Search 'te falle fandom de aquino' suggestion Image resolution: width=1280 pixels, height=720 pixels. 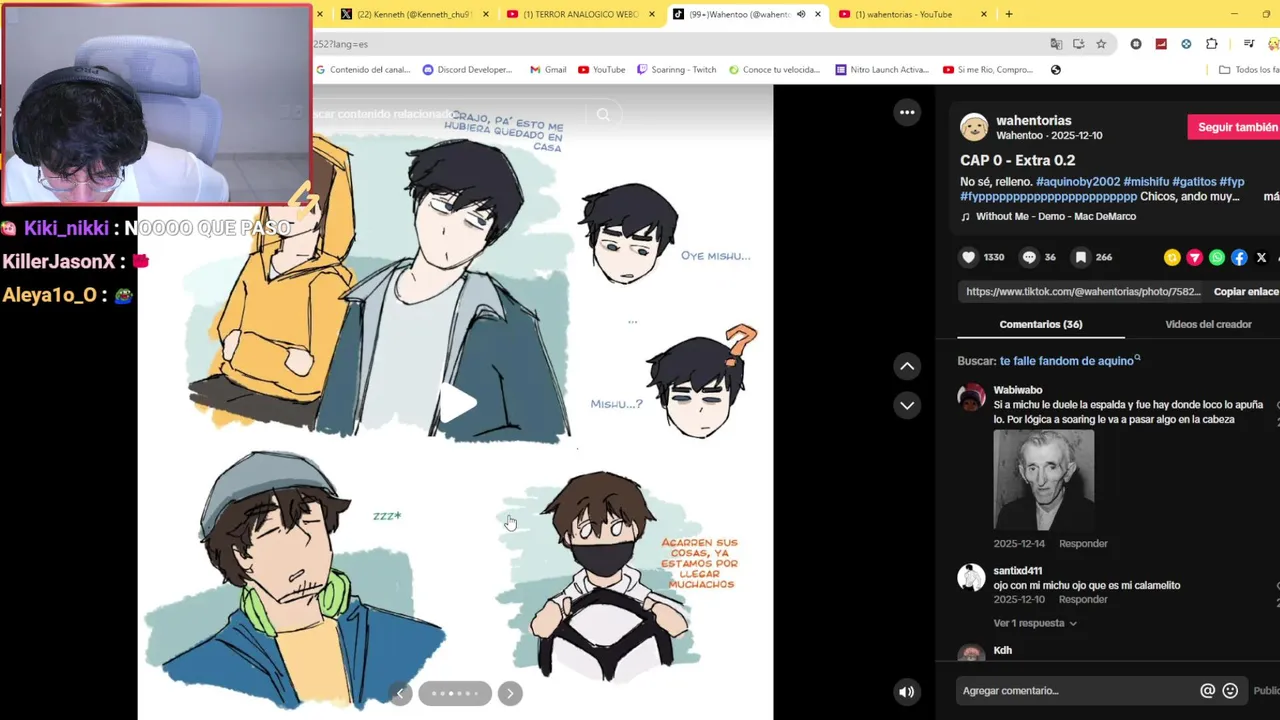(x=1067, y=361)
